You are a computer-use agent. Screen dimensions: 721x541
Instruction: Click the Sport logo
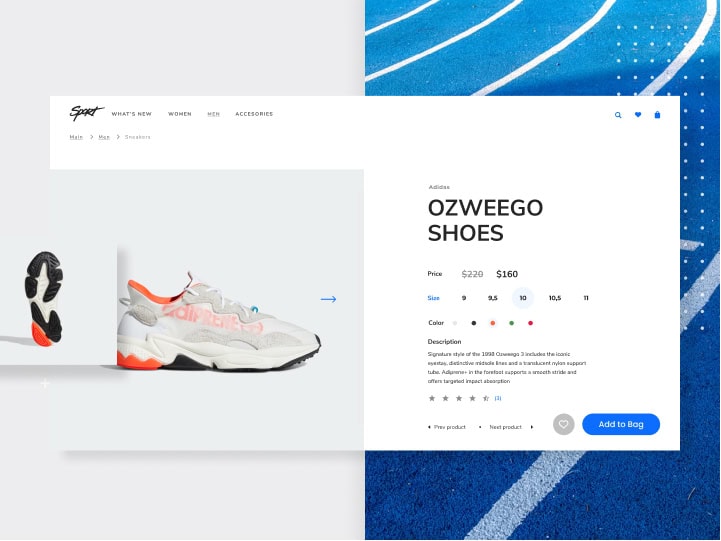pyautogui.click(x=86, y=113)
